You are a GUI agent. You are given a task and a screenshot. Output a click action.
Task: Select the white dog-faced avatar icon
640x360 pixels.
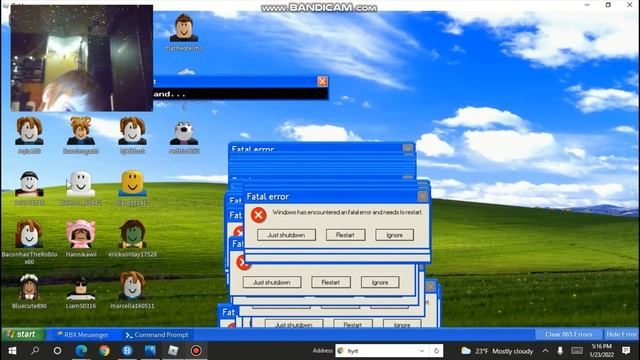(x=184, y=132)
